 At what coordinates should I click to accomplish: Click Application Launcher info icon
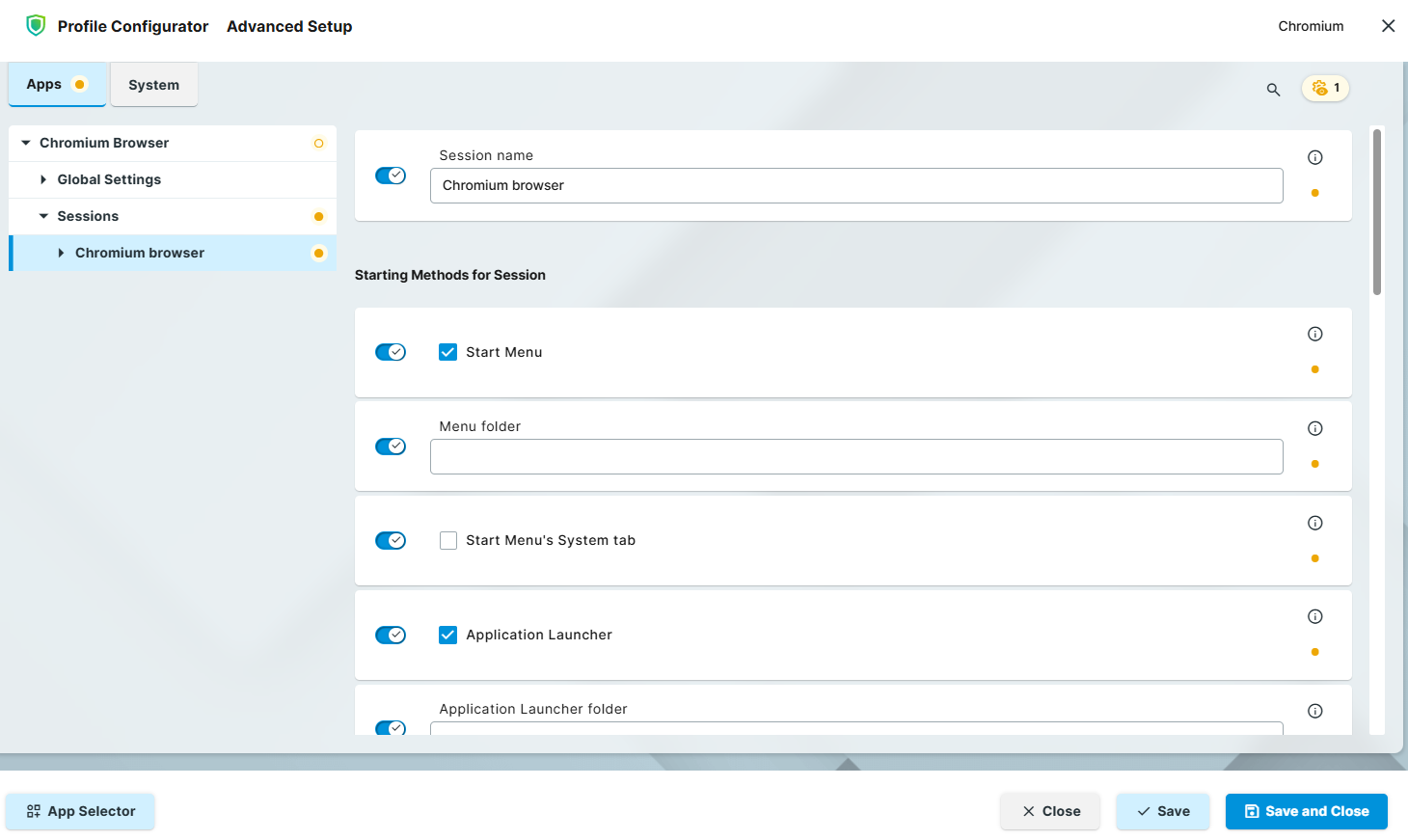coord(1314,616)
